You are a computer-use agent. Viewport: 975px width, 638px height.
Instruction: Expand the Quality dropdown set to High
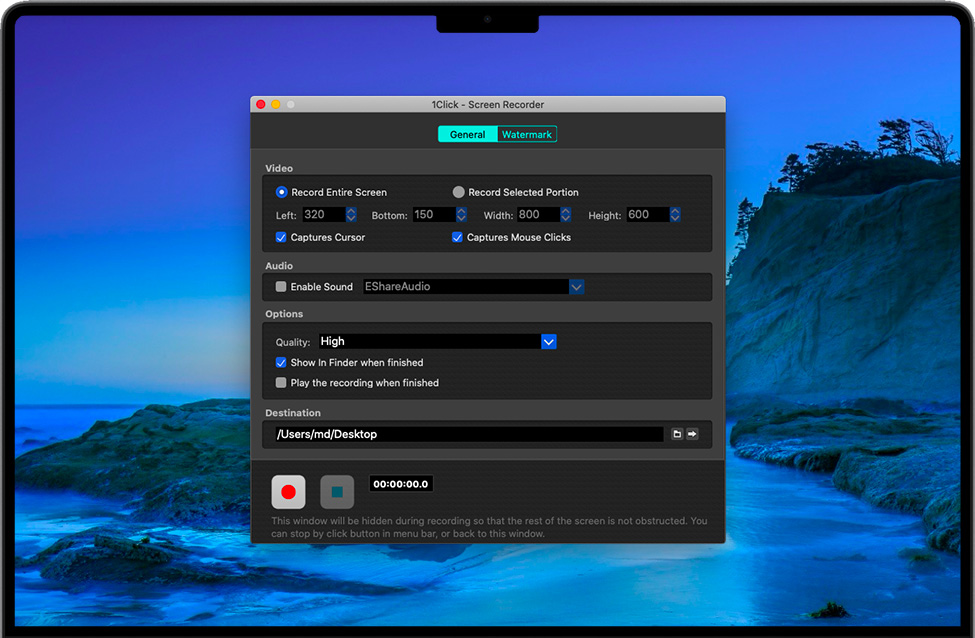pyautogui.click(x=548, y=342)
